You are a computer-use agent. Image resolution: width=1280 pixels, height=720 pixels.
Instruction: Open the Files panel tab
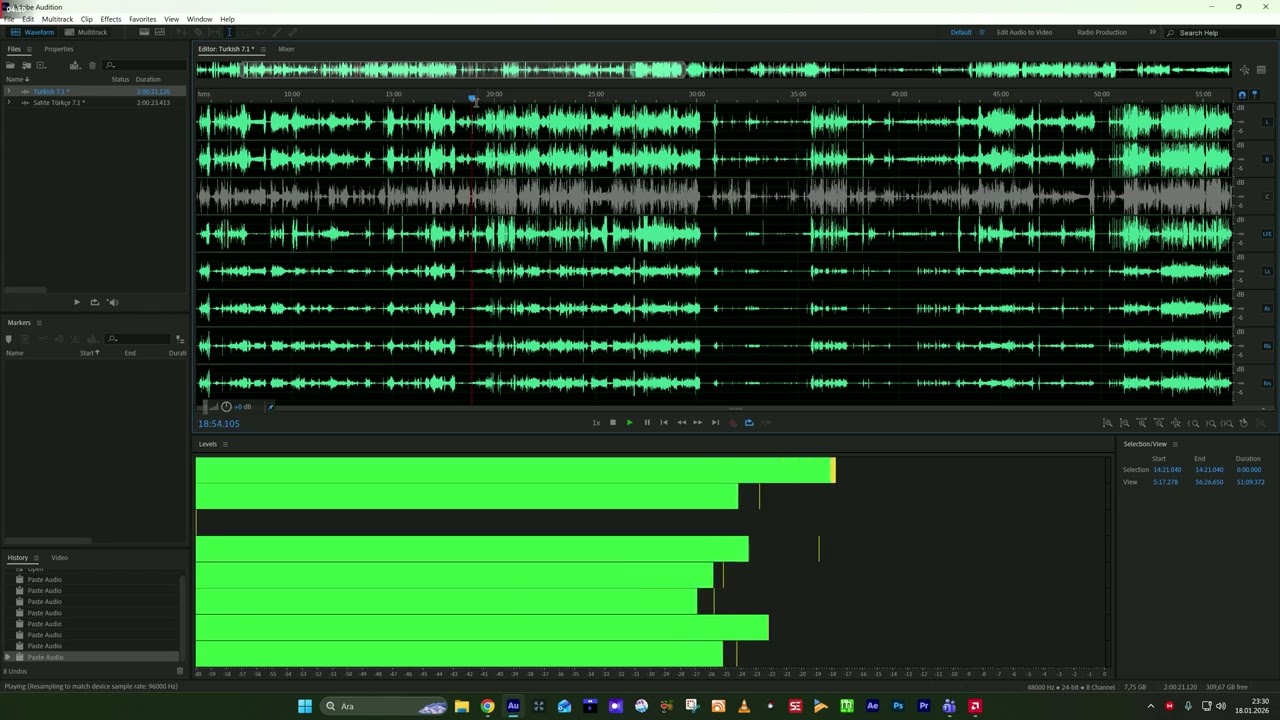click(x=14, y=49)
